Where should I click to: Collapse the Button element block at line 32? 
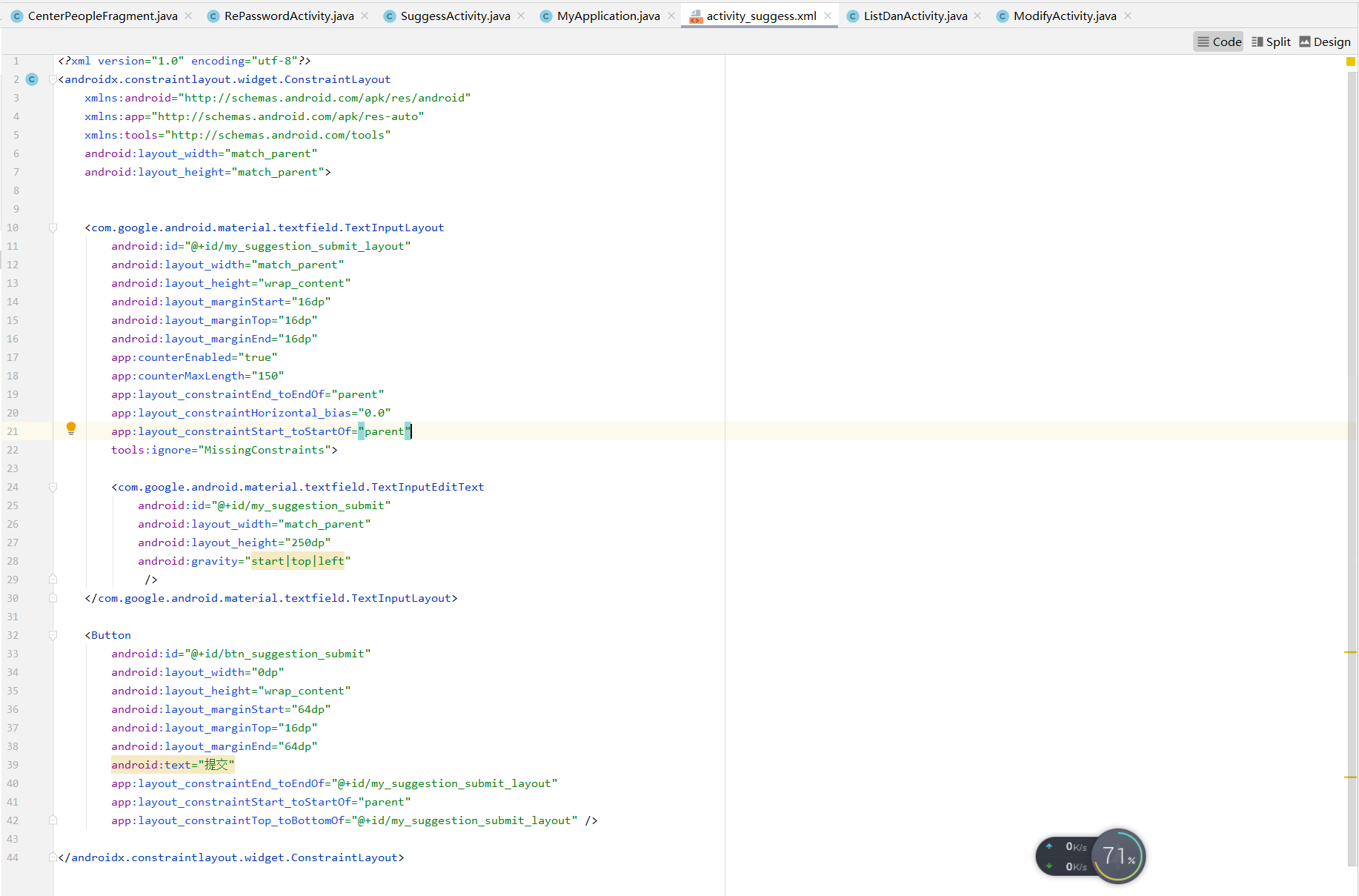coord(53,635)
